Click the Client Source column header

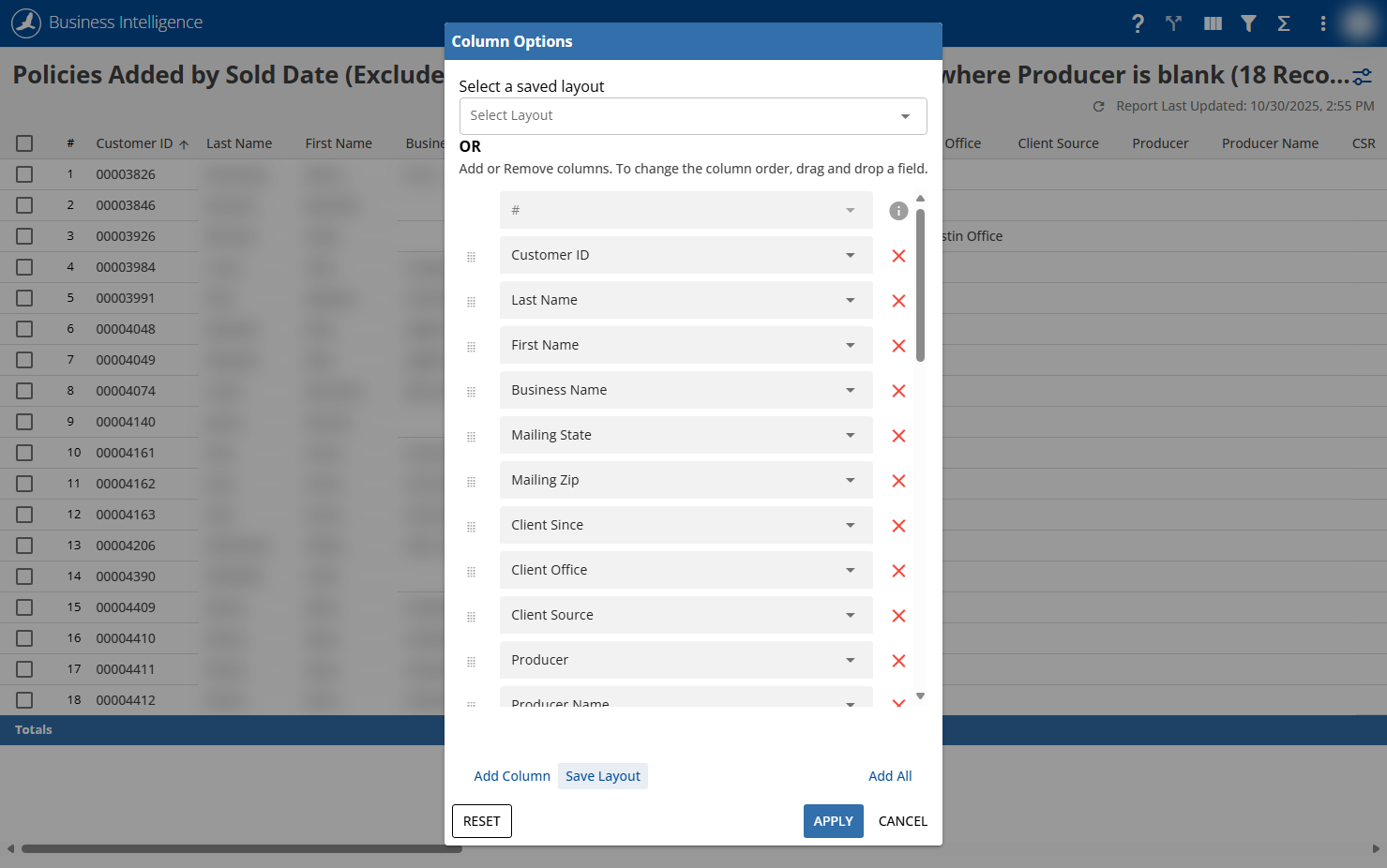[x=1058, y=143]
